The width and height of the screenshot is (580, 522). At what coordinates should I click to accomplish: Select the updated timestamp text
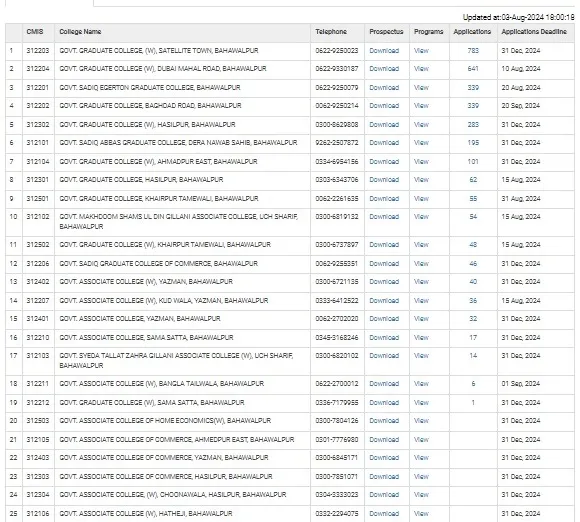point(519,17)
